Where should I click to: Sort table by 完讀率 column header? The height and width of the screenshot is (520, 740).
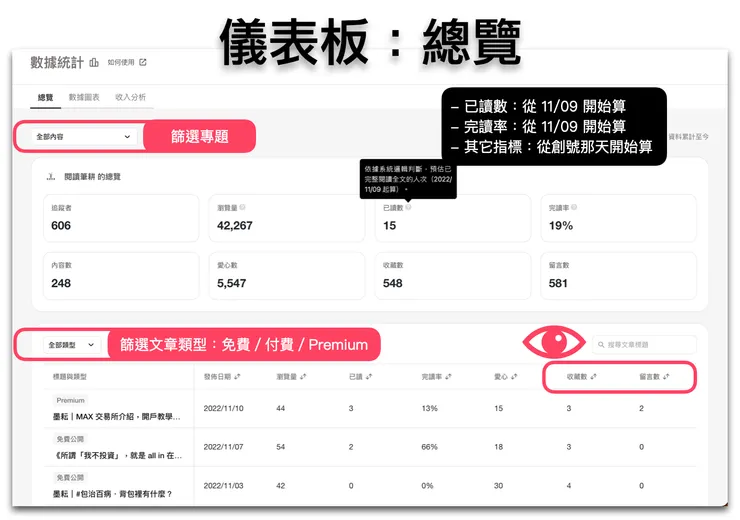click(x=437, y=377)
